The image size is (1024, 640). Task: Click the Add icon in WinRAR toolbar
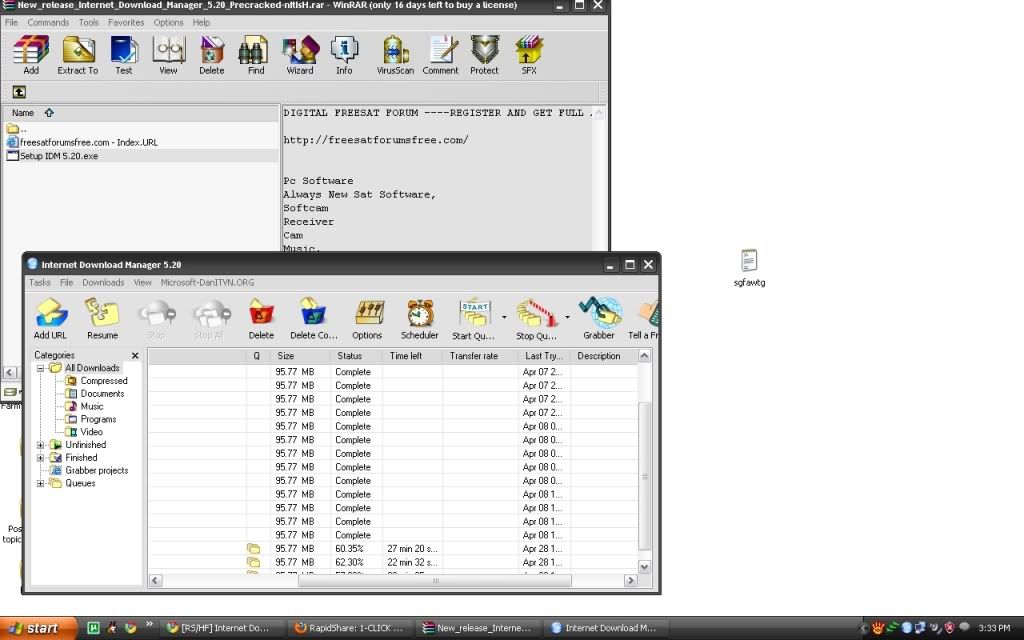click(x=31, y=55)
